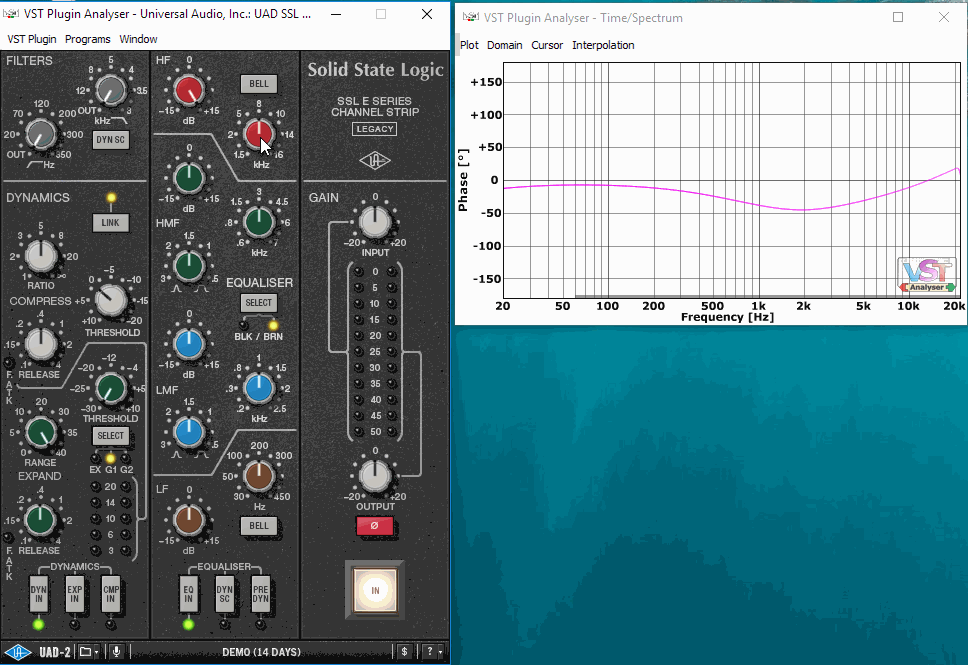
Task: Expand the folder dropdown arrow in UAD toolbar
Action: pyautogui.click(x=96, y=653)
